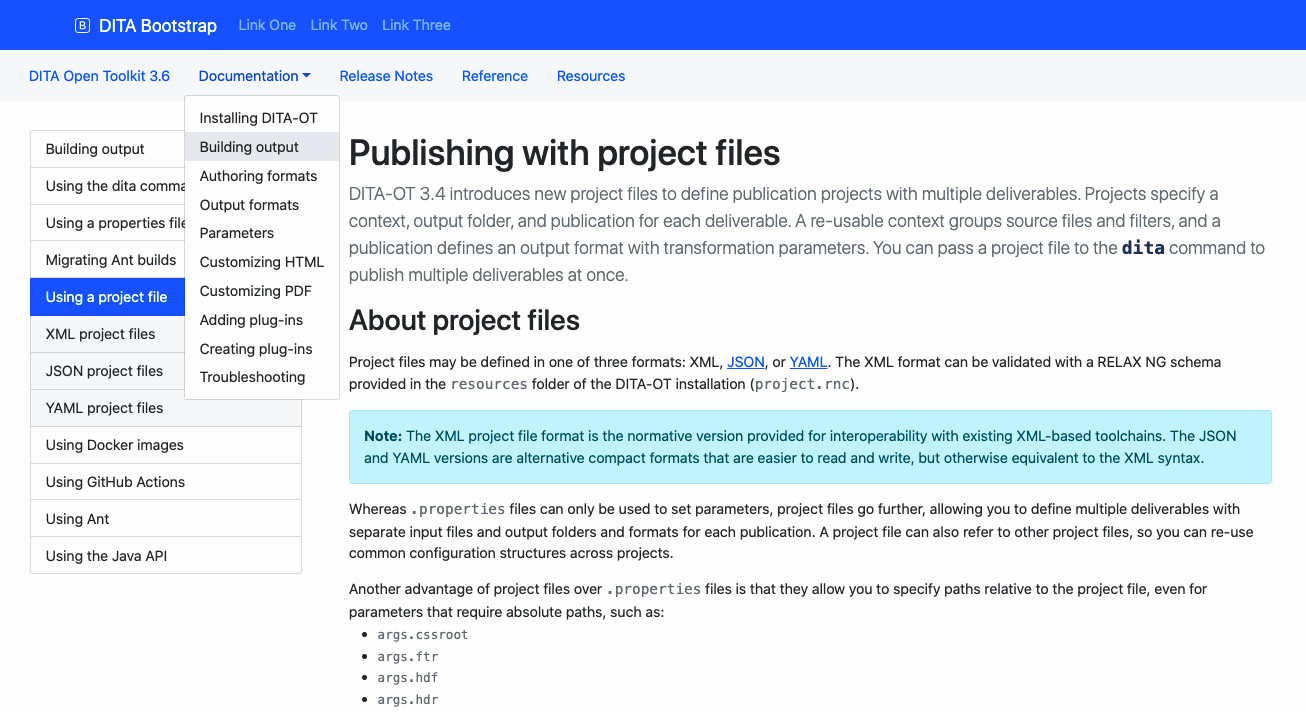This screenshot has width=1306, height=712.
Task: Open the Resources nav item
Action: coord(590,76)
